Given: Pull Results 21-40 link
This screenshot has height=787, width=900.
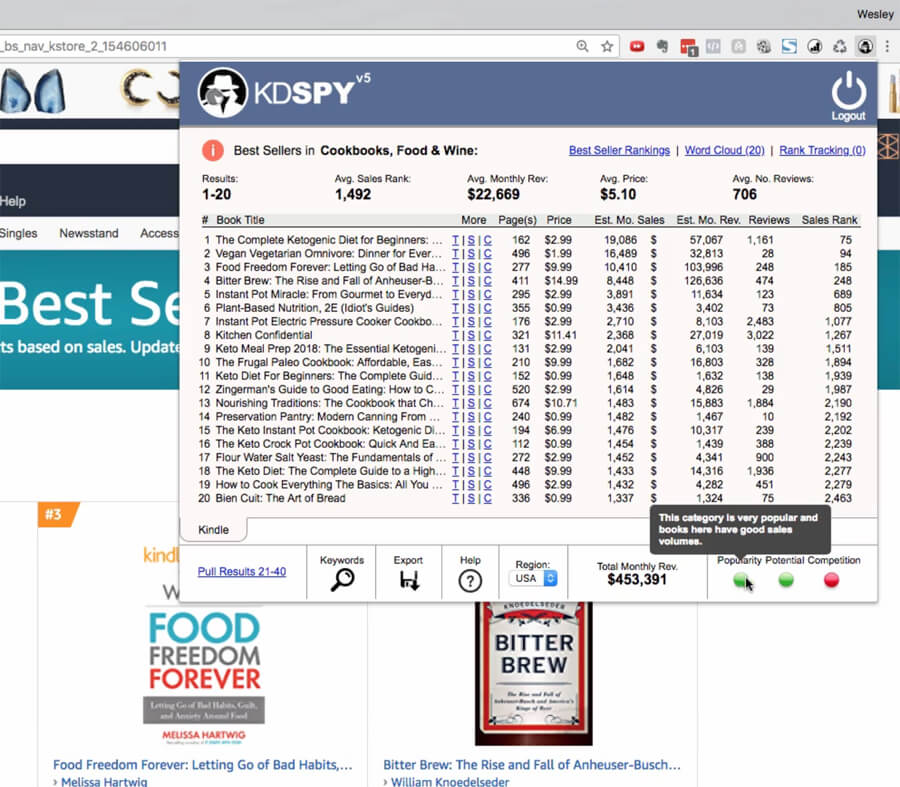Looking at the screenshot, I should tap(242, 572).
